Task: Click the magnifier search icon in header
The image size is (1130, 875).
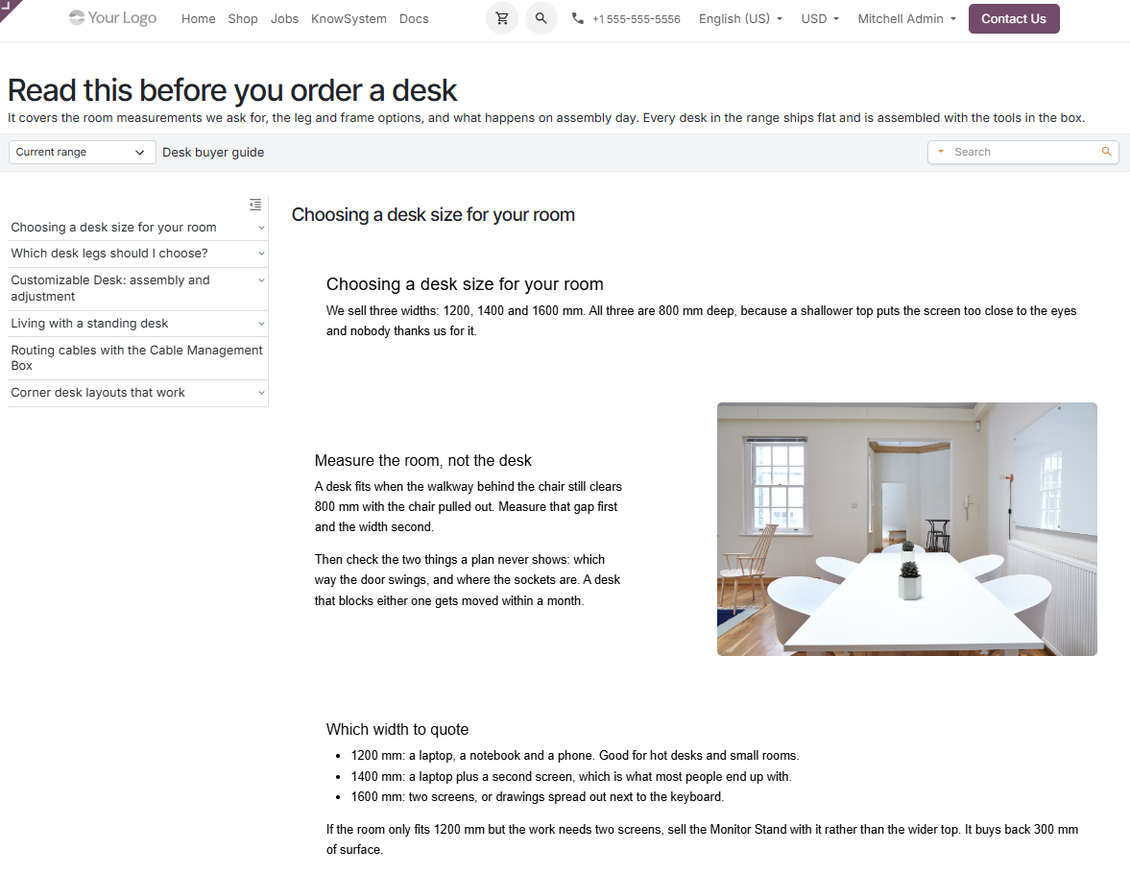Action: pos(540,19)
